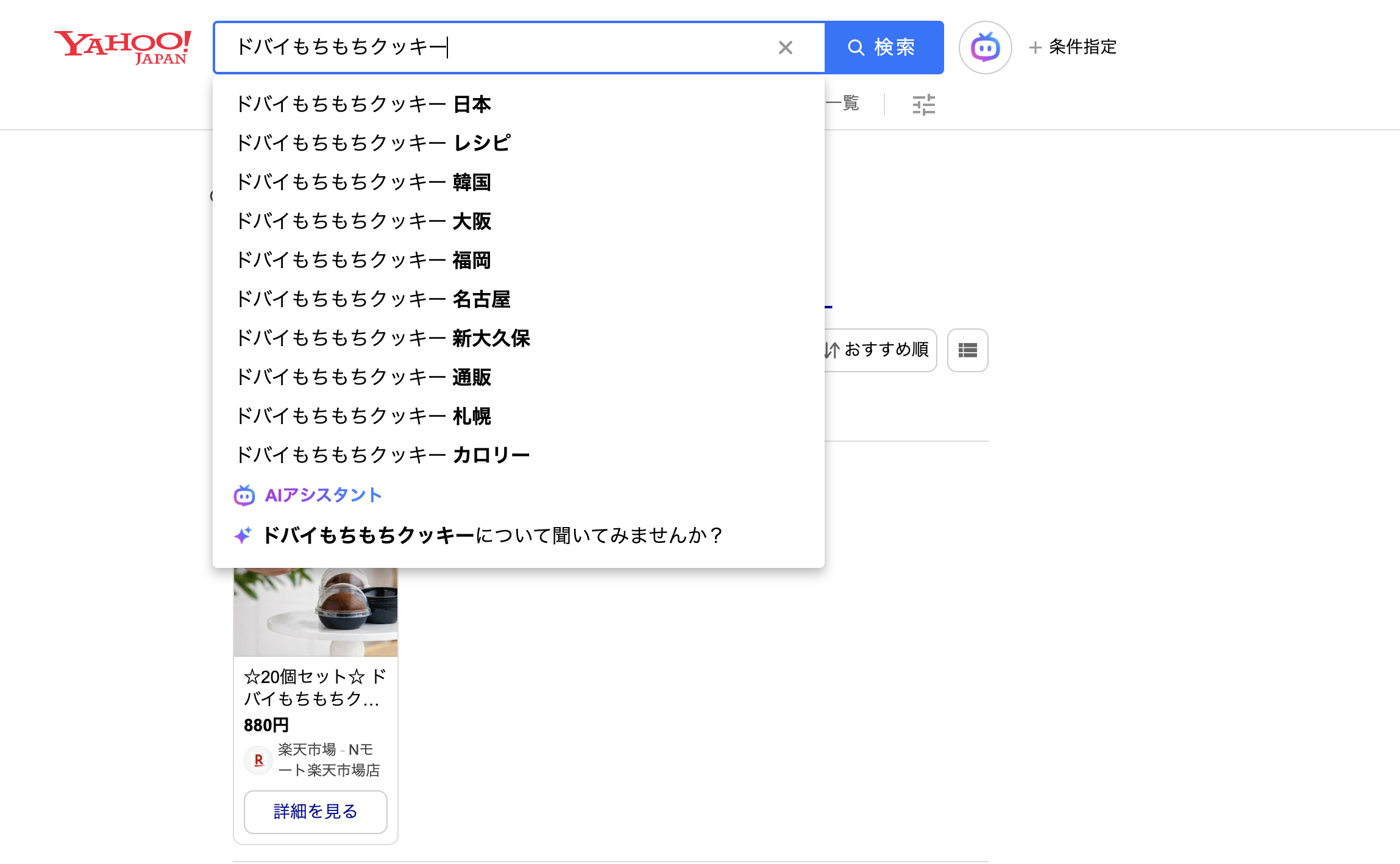
Task: Toggle the list view icon button
Action: click(x=967, y=350)
